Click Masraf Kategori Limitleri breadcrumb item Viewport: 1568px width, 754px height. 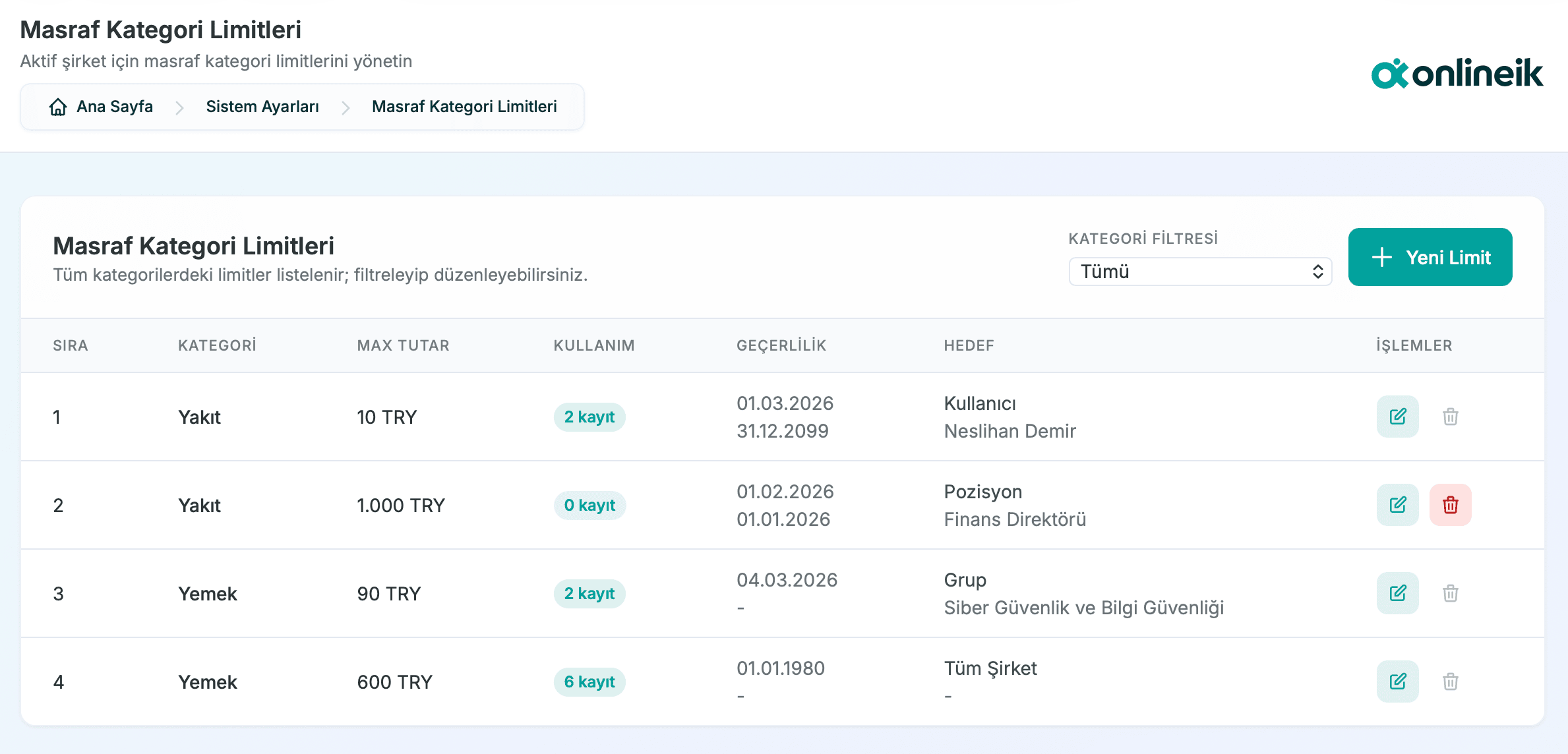click(x=464, y=107)
